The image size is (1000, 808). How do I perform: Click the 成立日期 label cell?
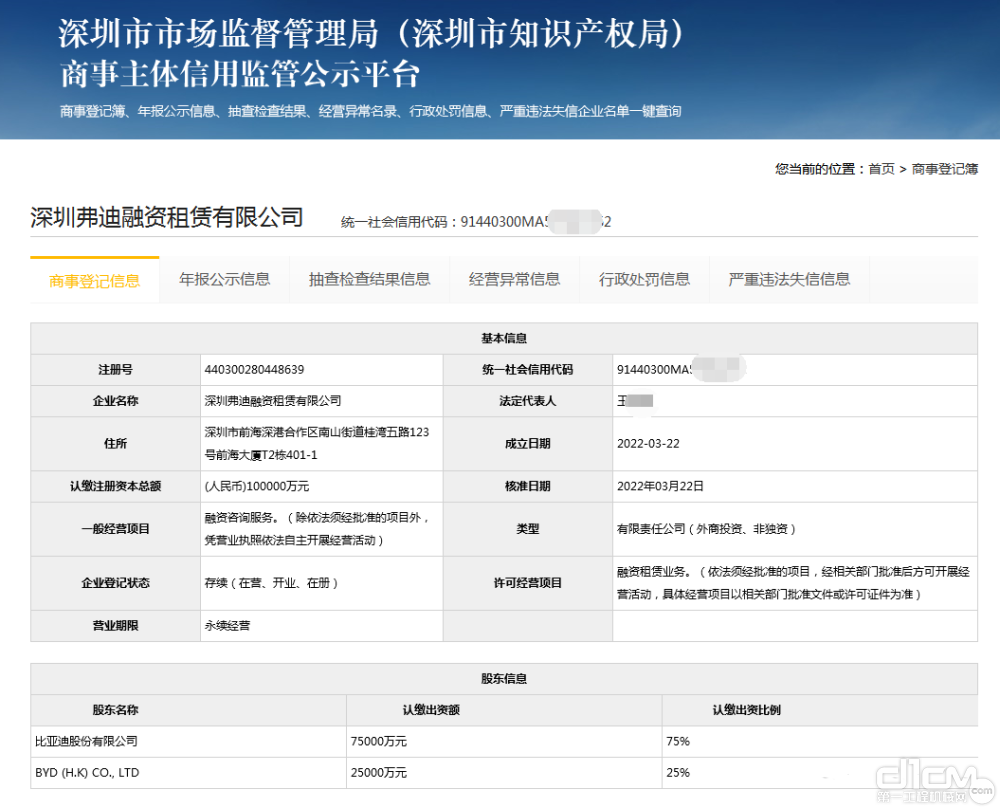[x=527, y=444]
